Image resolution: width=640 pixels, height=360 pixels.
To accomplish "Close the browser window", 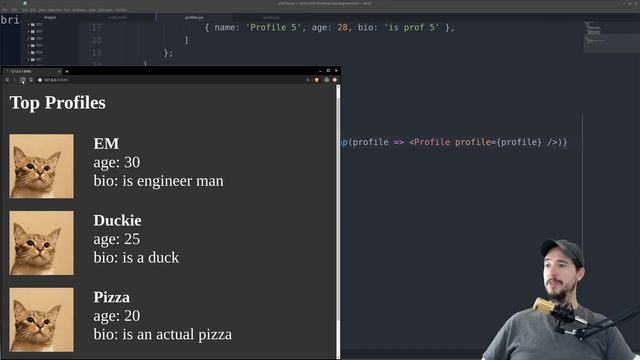I will [336, 71].
